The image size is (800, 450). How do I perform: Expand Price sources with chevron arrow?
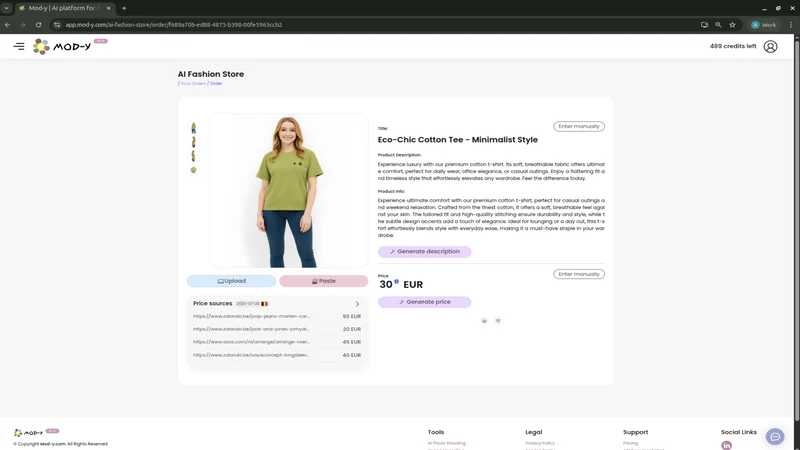(357, 304)
